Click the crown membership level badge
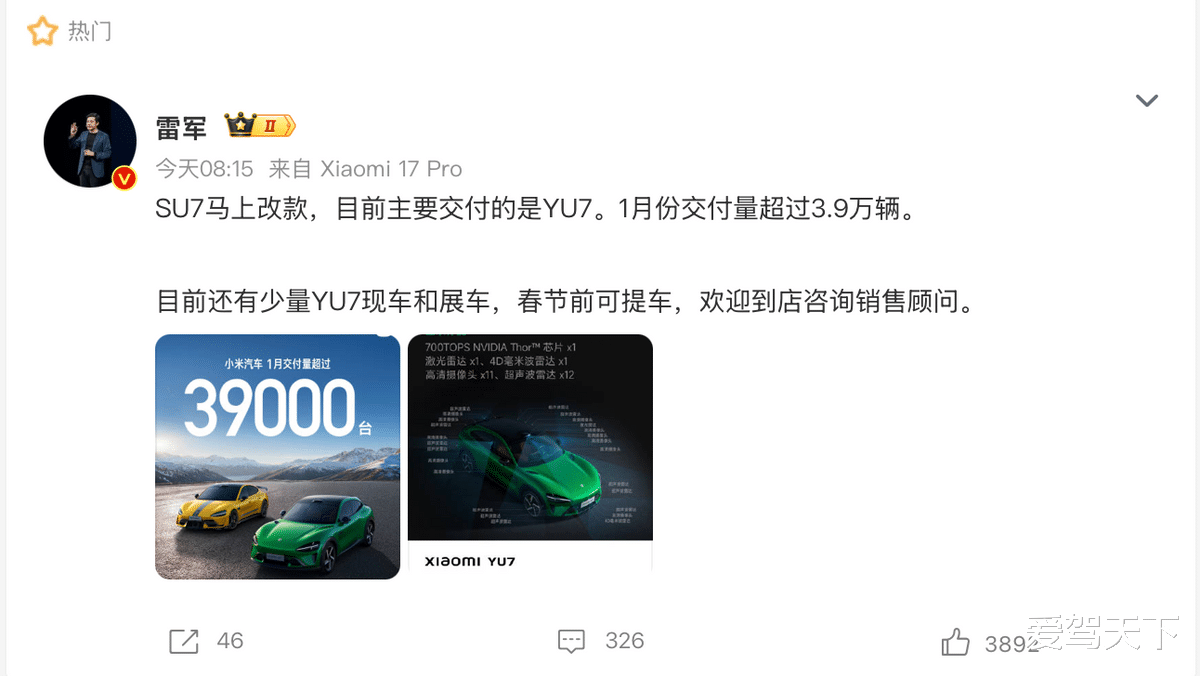Image resolution: width=1200 pixels, height=676 pixels. [260, 126]
